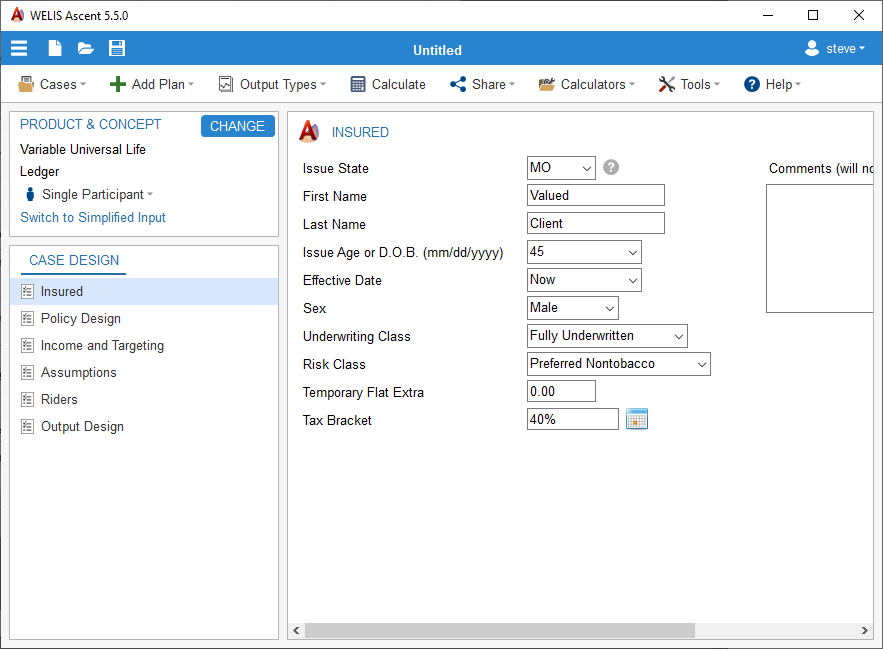Image resolution: width=883 pixels, height=649 pixels.
Task: Open the Share menu
Action: 482,84
